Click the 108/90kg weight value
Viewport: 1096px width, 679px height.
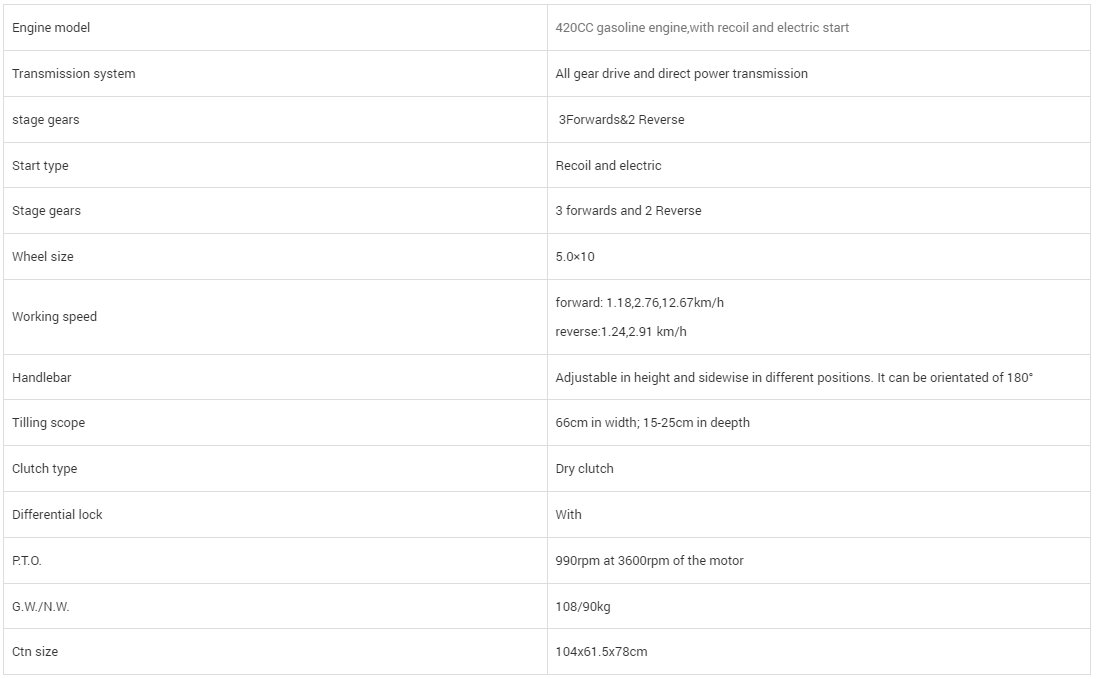(x=582, y=607)
